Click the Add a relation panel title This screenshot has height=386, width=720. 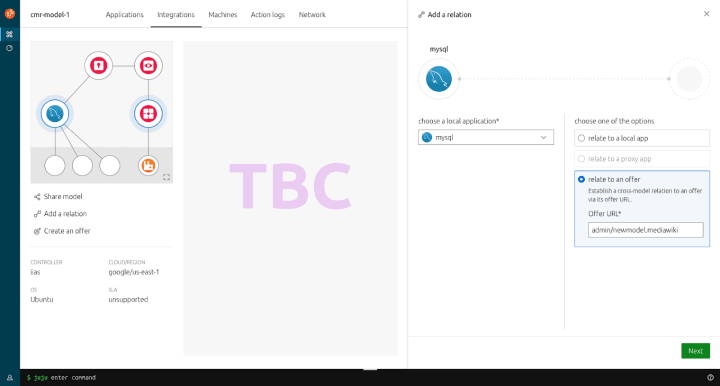pos(450,15)
